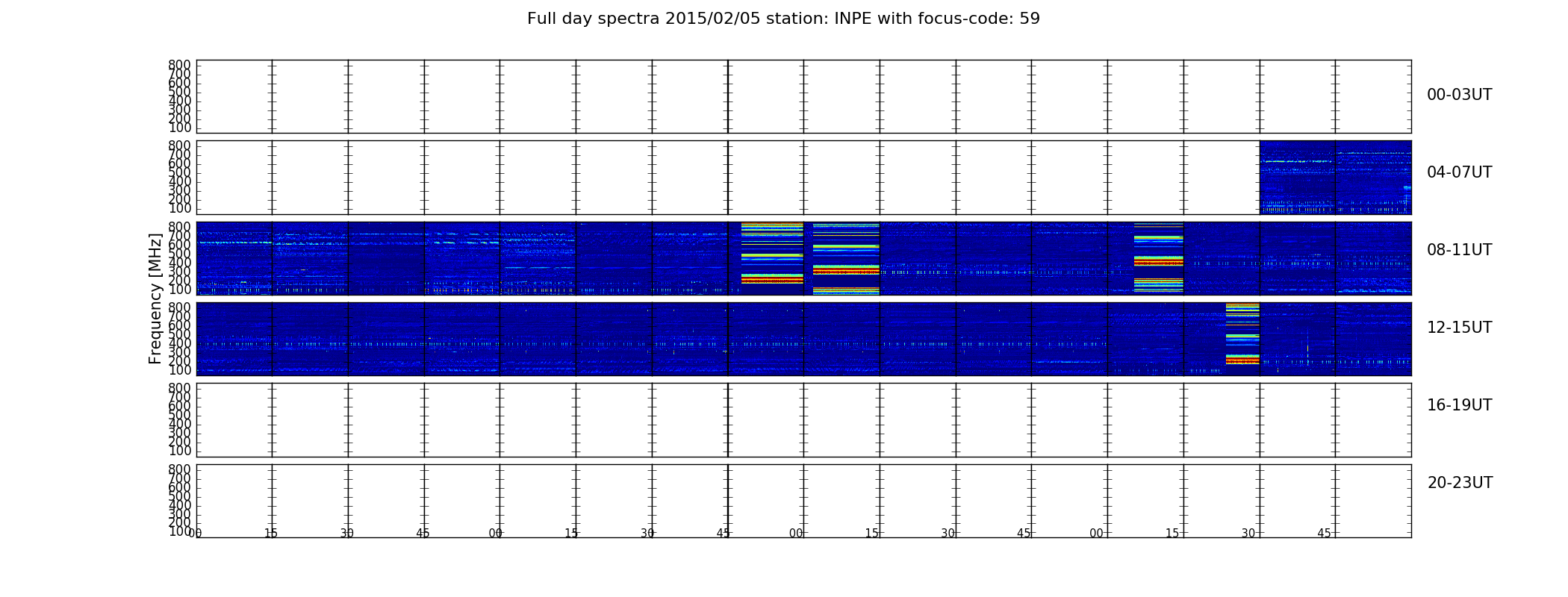Click the '400' tick label of the 12-15UT panel

[179, 343]
